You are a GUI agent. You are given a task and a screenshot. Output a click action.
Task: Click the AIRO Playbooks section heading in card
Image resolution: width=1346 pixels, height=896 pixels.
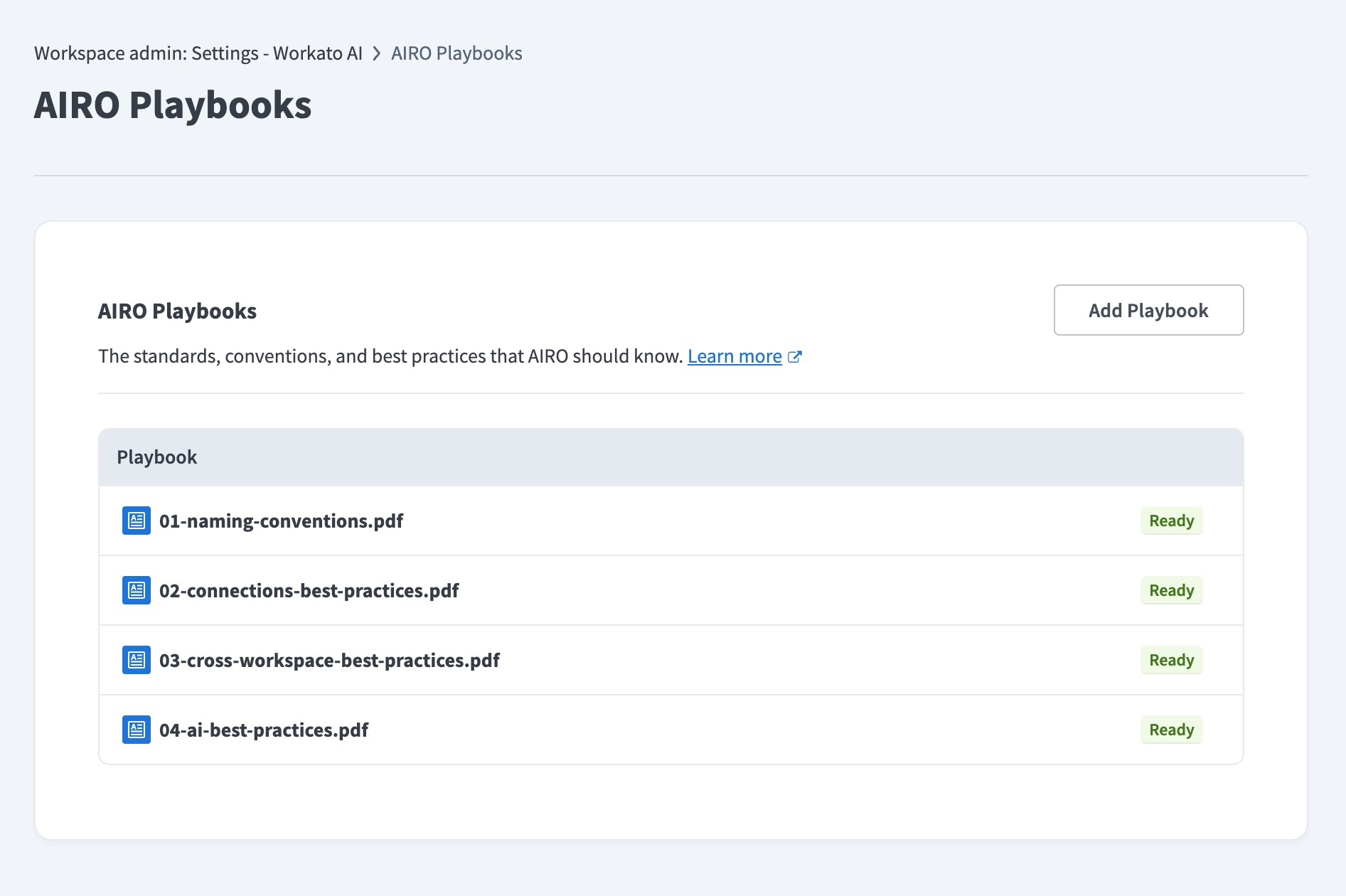(x=177, y=311)
